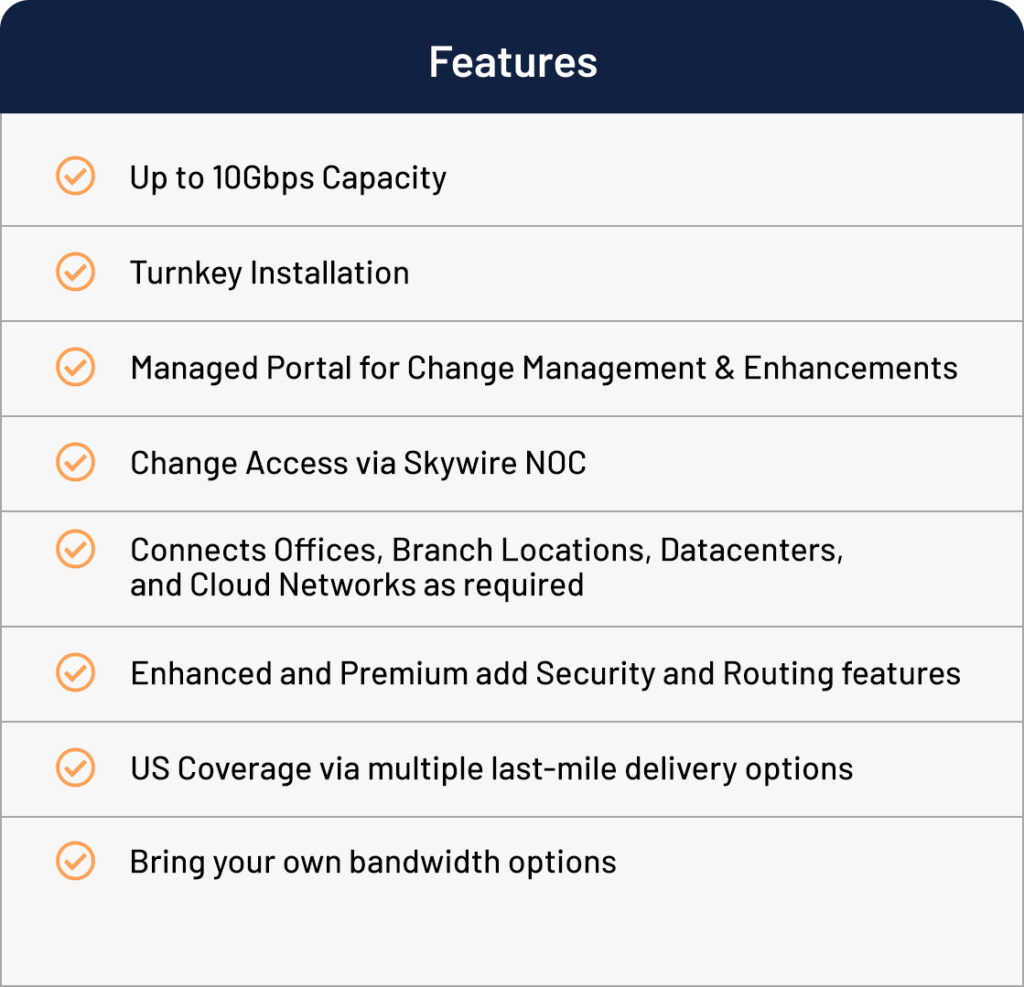Click checkmark icon beside Up to 10Gbps Capacity
Screen dimensions: 1024x987
pos(75,176)
